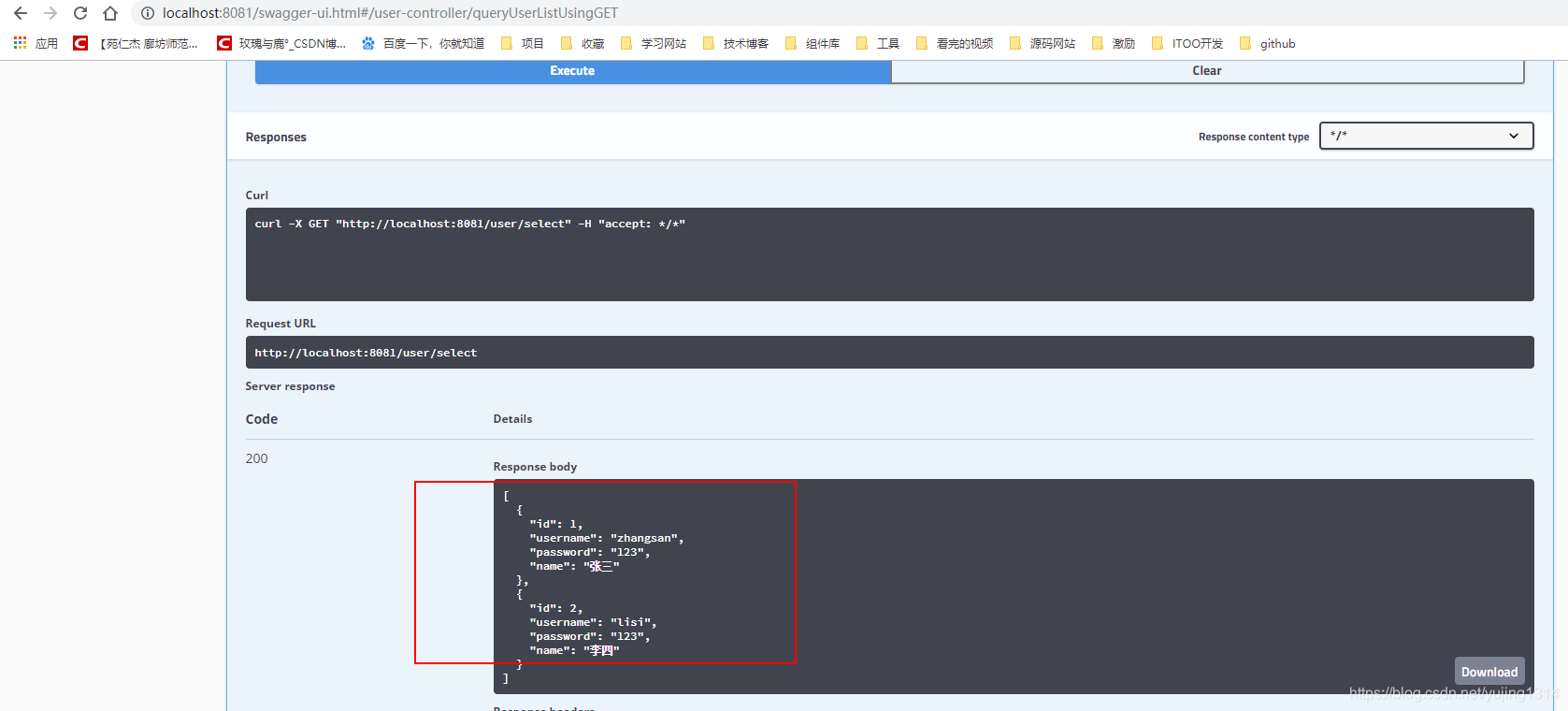Open the 收藏 bookmark folder
1568x711 pixels.
(x=583, y=43)
